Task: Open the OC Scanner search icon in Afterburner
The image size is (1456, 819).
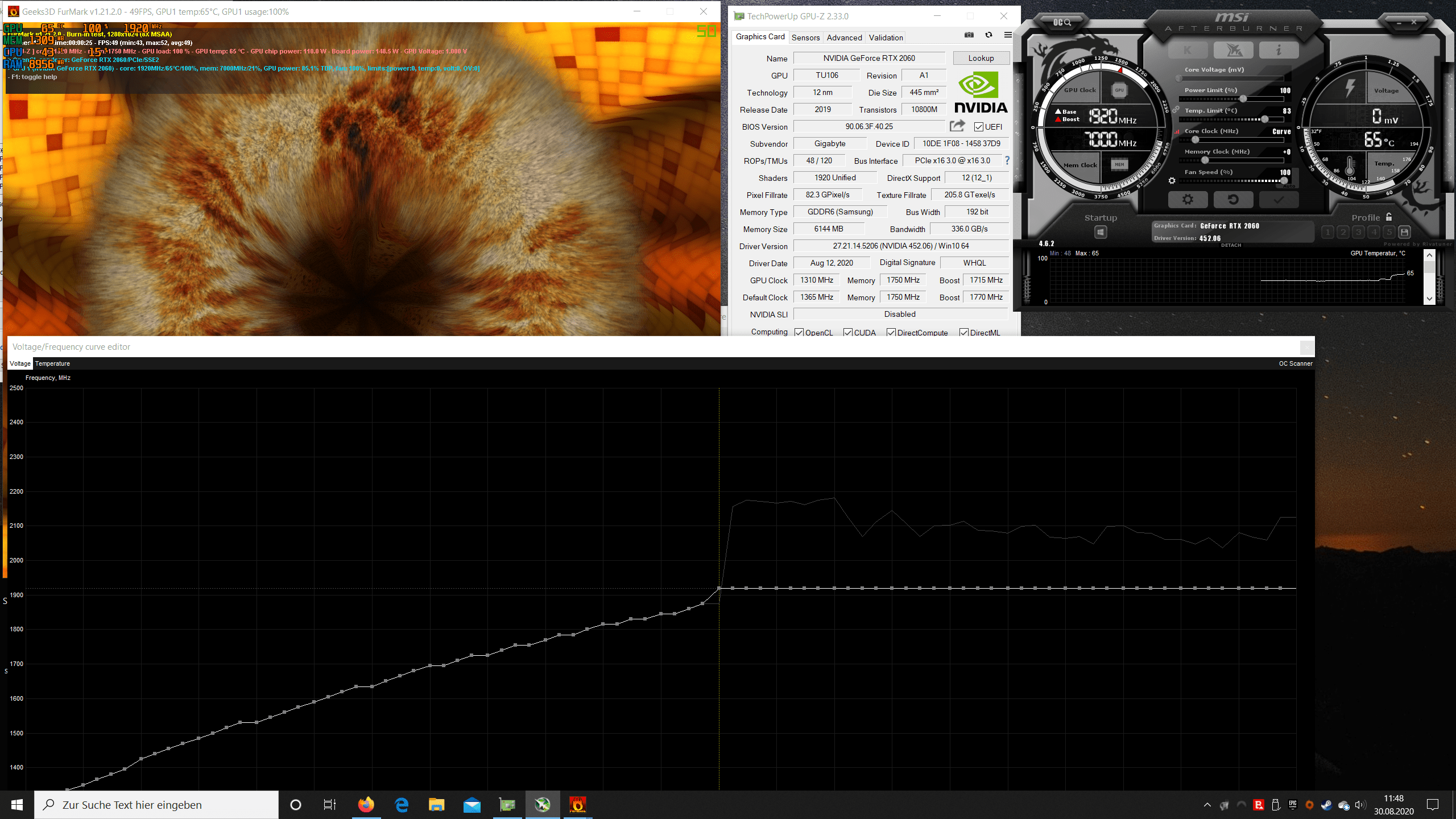Action: tap(1062, 22)
